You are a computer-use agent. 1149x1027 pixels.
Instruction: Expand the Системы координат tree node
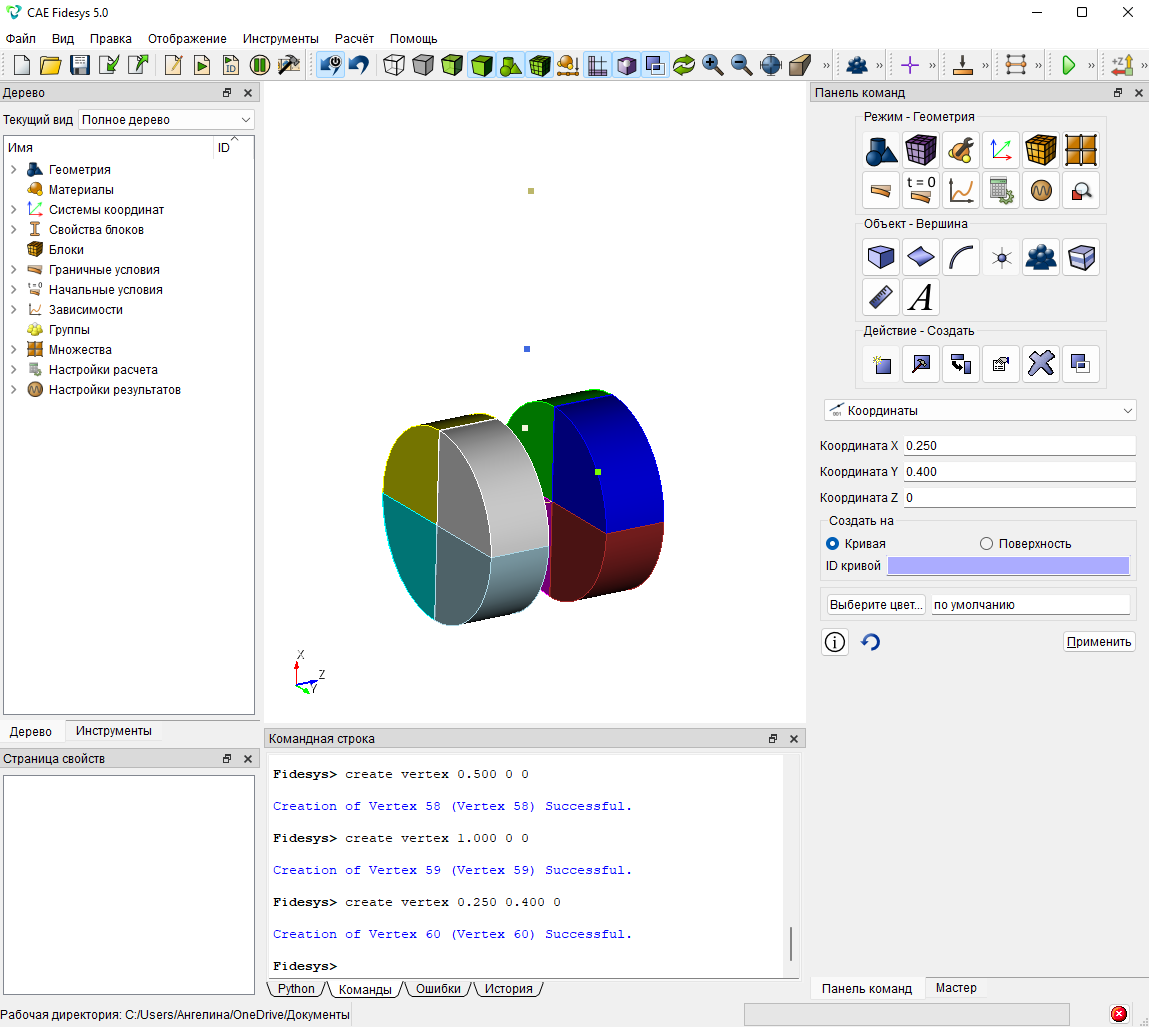click(13, 210)
